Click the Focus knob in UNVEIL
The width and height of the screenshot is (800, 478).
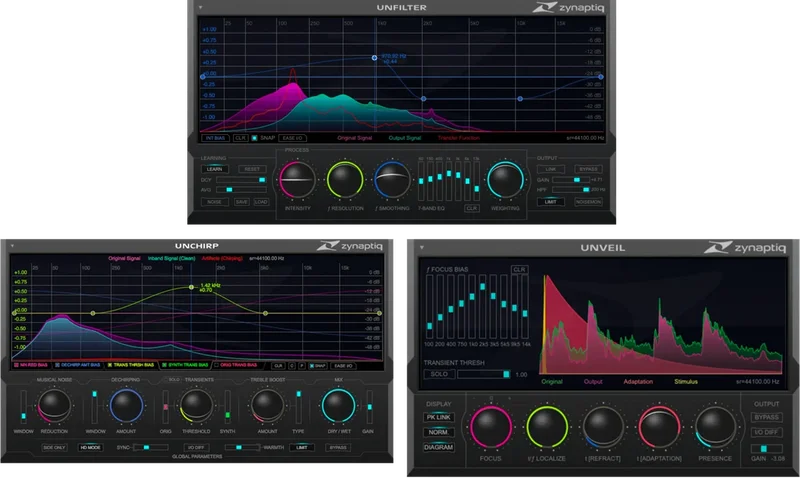click(490, 426)
